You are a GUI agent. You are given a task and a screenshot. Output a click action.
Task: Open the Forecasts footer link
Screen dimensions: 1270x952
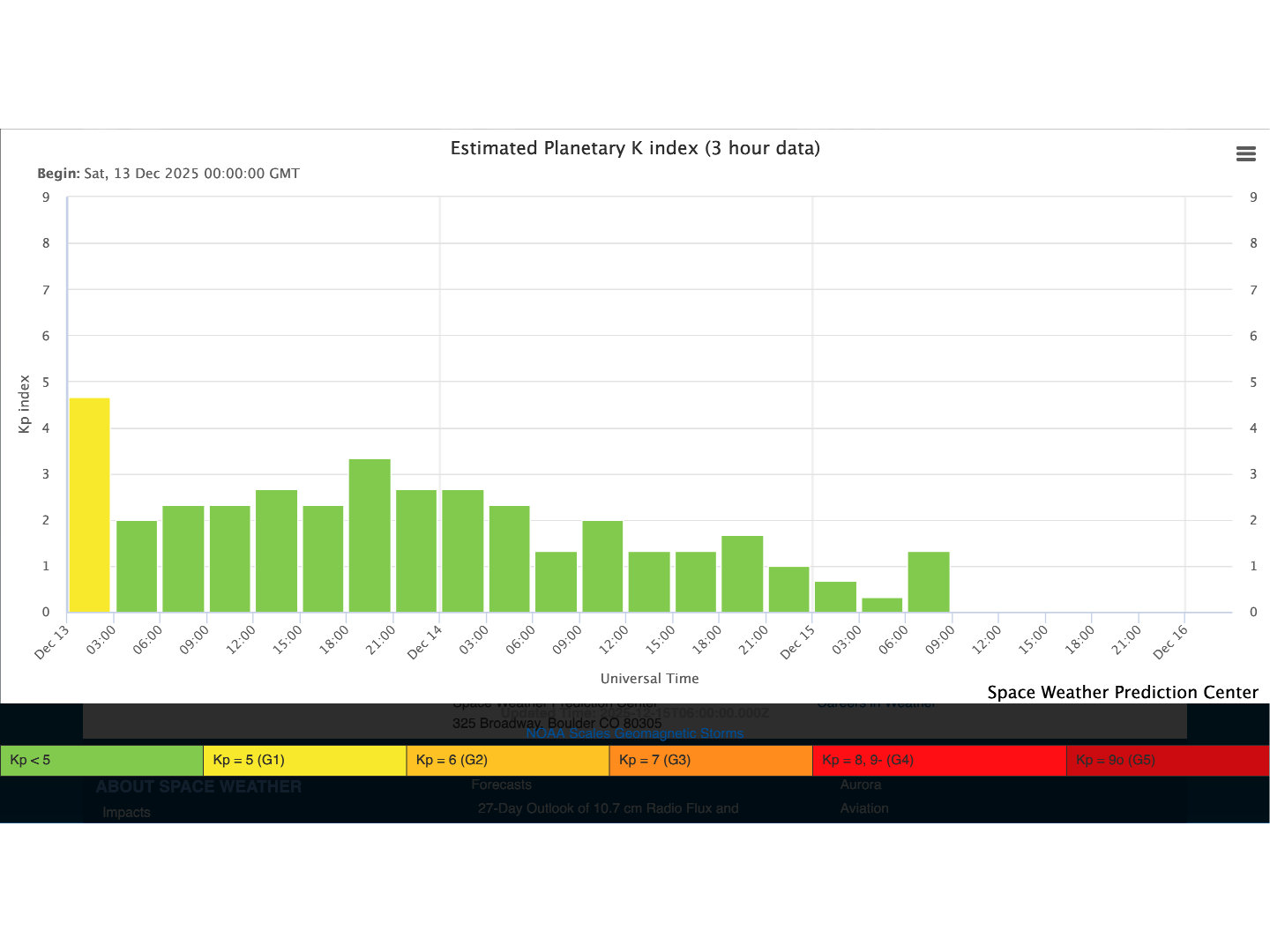click(x=501, y=785)
